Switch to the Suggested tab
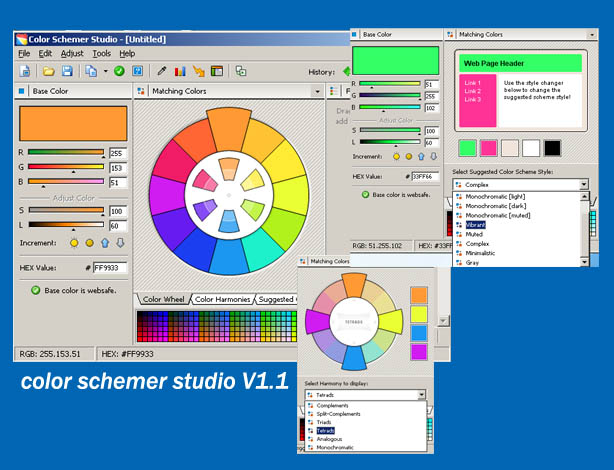The width and height of the screenshot is (614, 470). (x=276, y=299)
